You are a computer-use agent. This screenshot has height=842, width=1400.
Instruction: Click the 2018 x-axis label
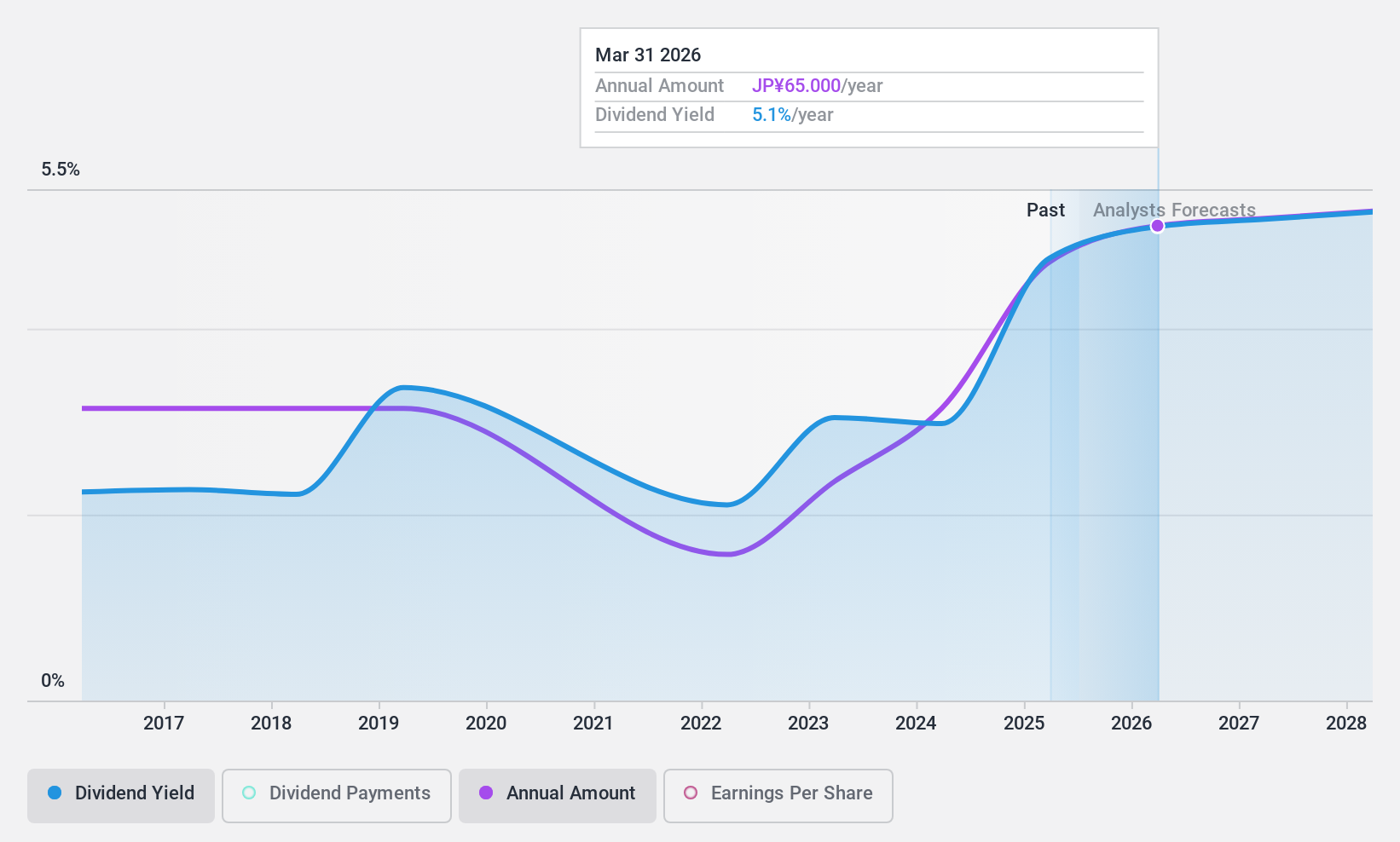pyautogui.click(x=271, y=724)
